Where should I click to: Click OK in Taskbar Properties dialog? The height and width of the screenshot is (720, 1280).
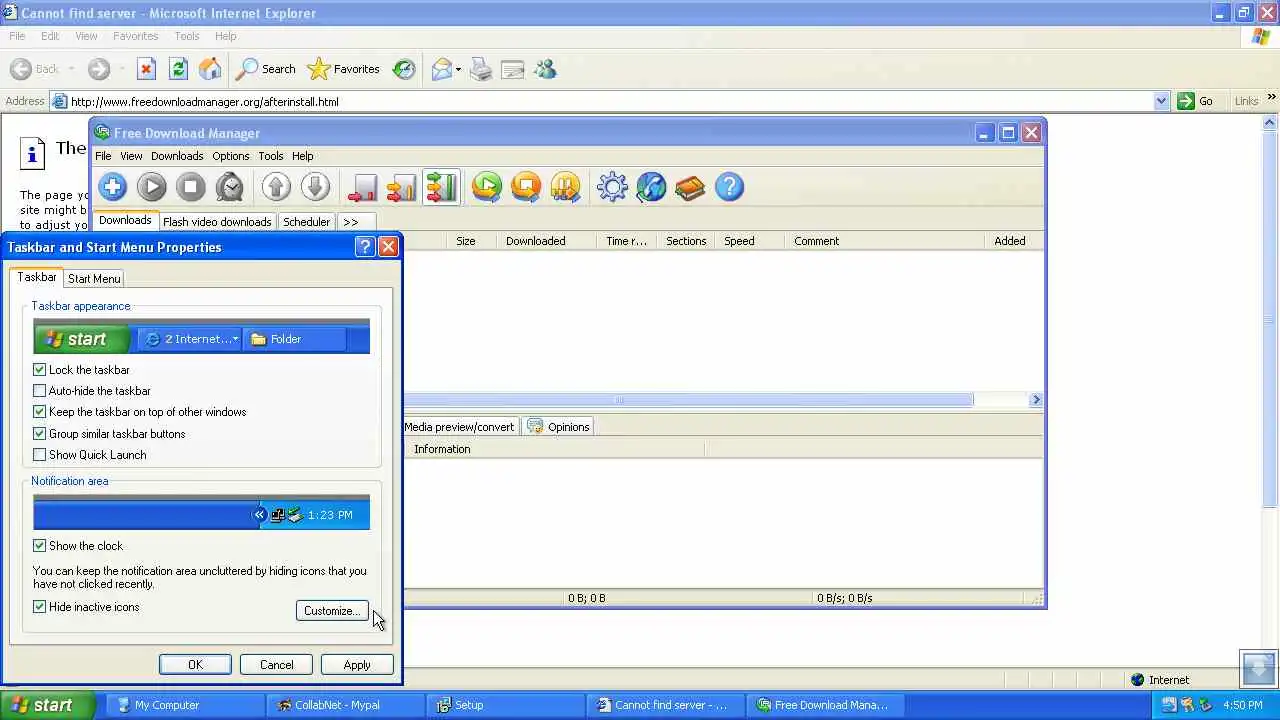195,665
